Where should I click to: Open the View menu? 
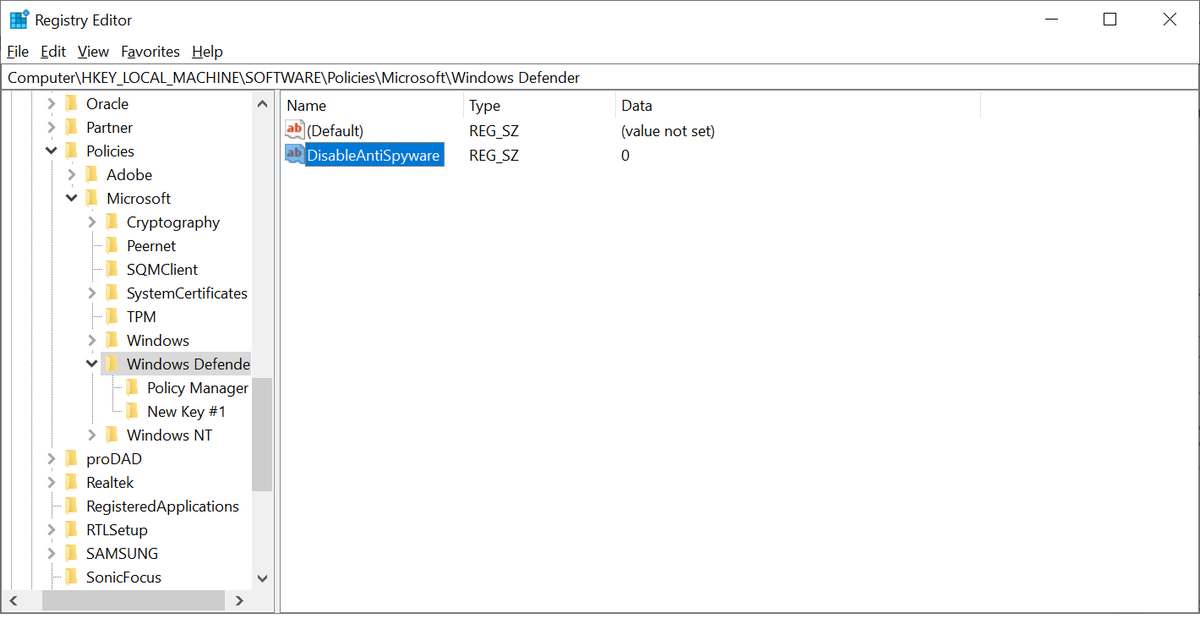pos(93,51)
